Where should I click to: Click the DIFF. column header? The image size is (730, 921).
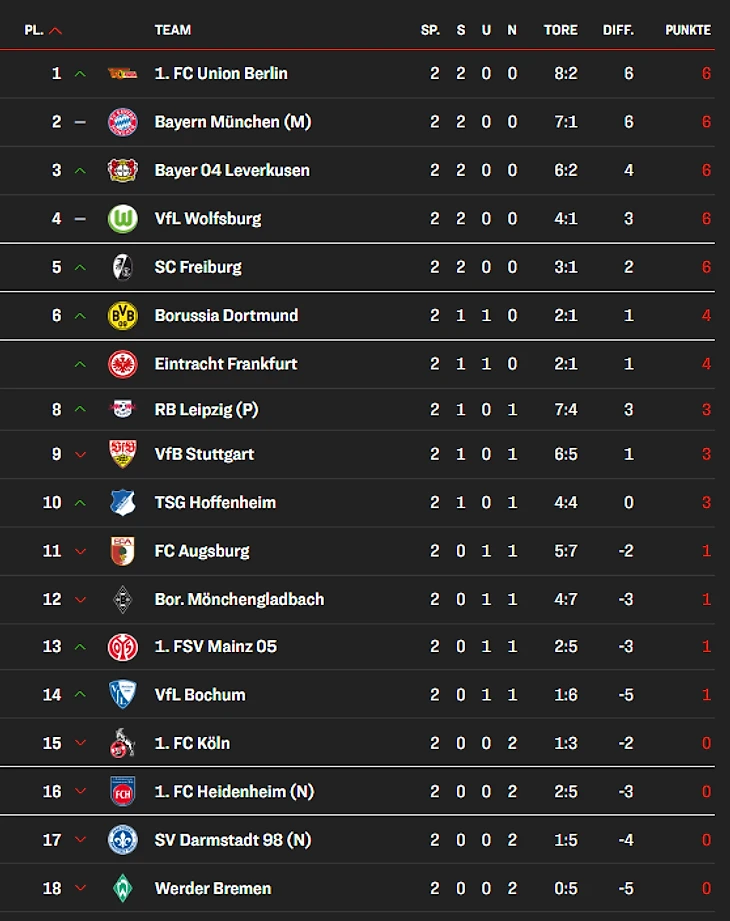(x=618, y=30)
